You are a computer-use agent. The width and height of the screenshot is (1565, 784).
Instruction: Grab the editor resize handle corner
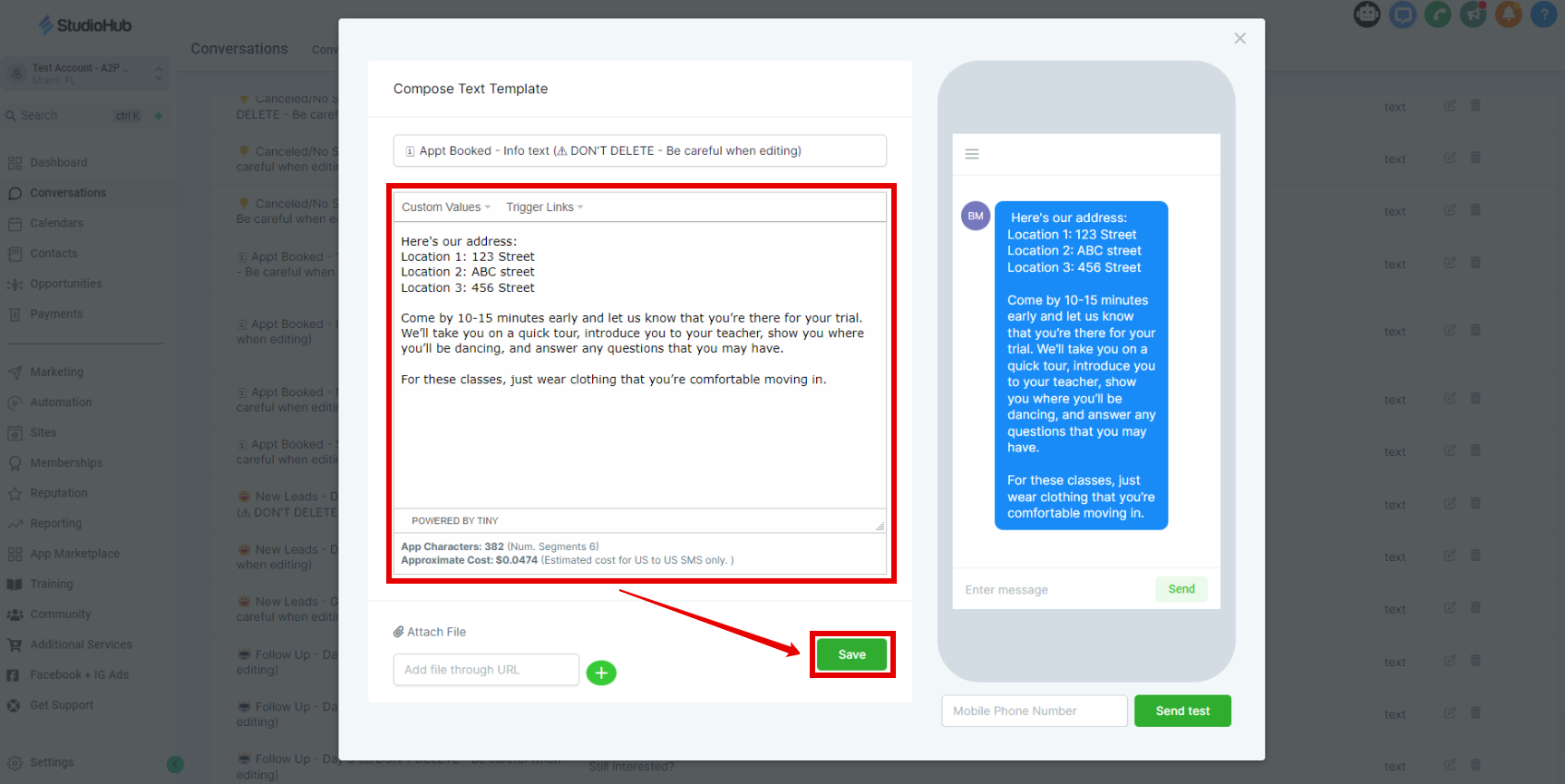click(880, 526)
